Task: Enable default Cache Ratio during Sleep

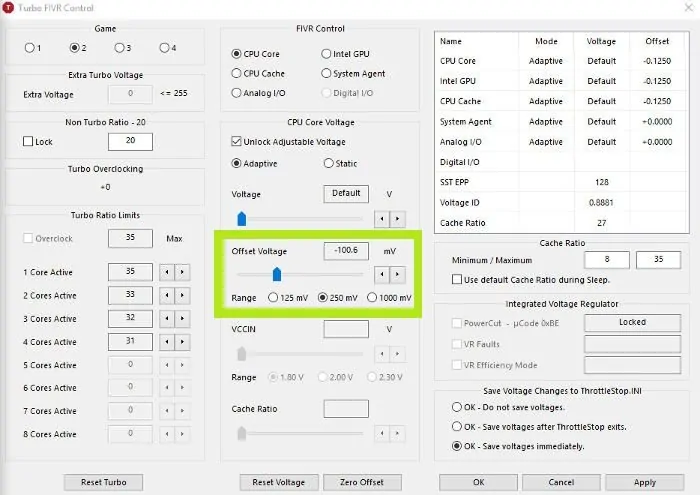Action: click(457, 280)
